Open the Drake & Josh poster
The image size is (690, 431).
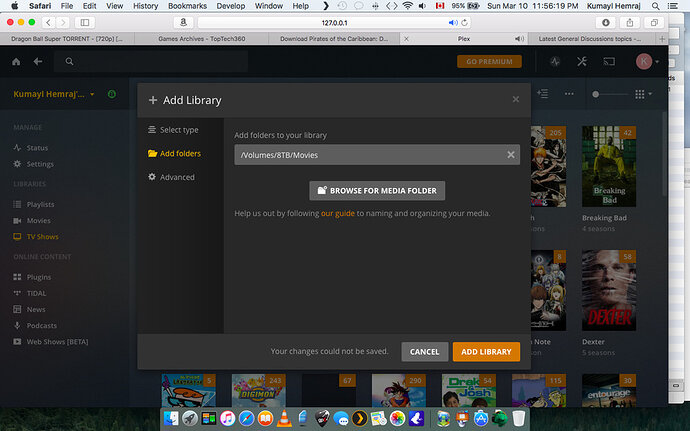tap(469, 390)
